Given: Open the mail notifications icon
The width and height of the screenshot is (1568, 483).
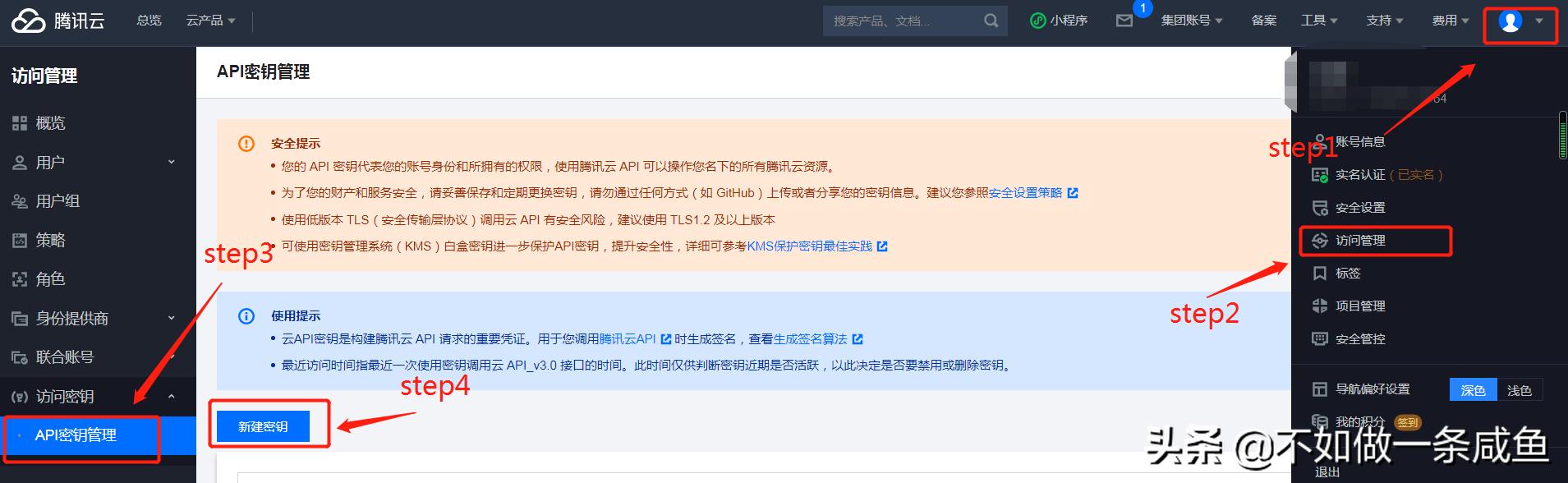Looking at the screenshot, I should [x=1124, y=21].
